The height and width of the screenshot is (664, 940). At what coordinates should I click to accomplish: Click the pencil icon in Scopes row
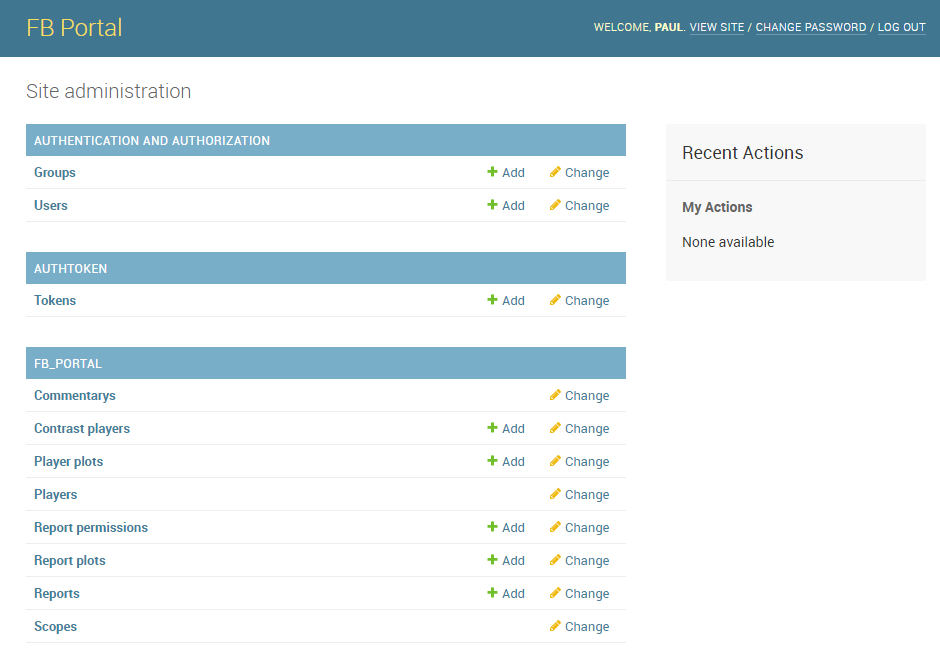(x=555, y=626)
